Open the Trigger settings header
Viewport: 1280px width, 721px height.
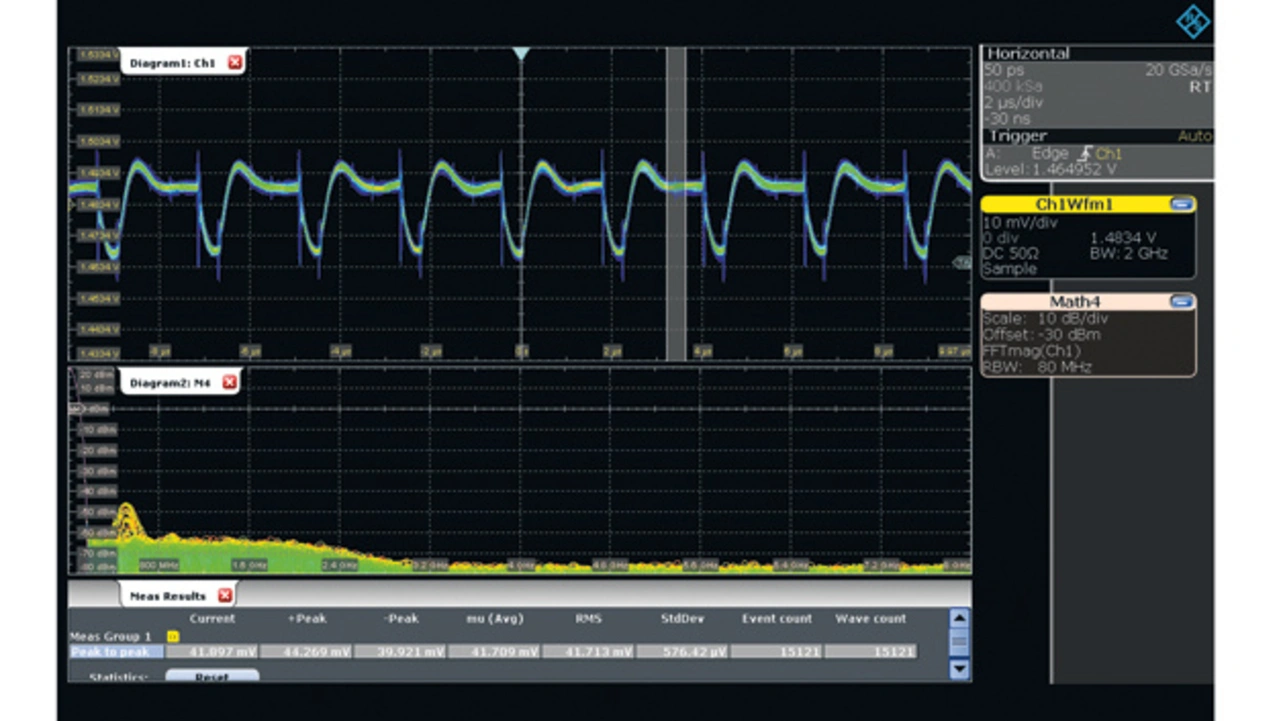coord(1018,136)
